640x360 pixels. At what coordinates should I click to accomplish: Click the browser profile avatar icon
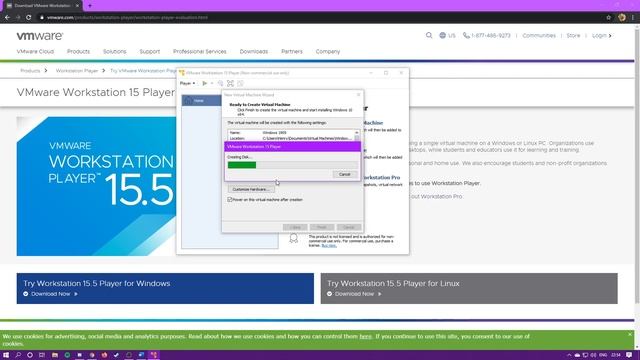click(x=622, y=18)
